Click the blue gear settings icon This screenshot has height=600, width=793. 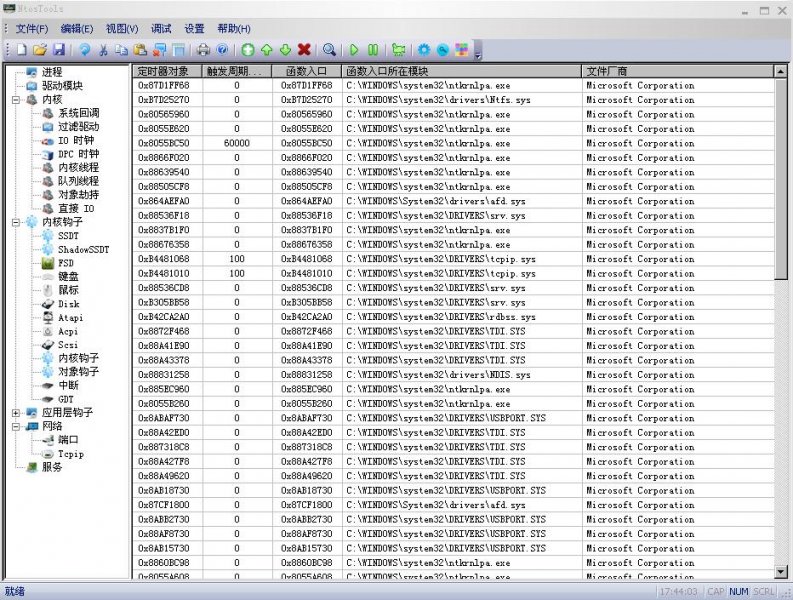[424, 50]
